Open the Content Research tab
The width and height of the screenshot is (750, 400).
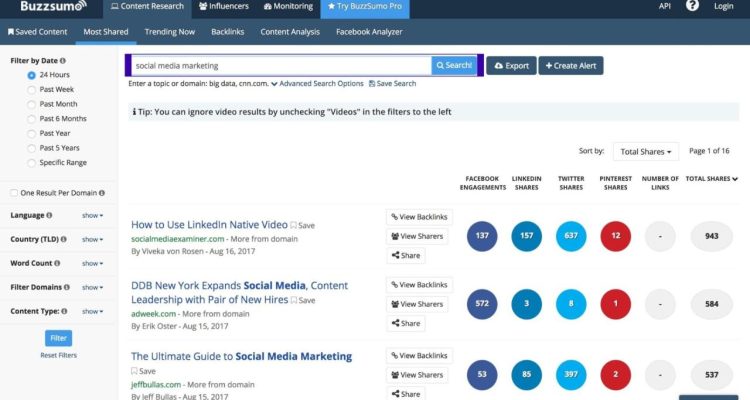(x=147, y=7)
